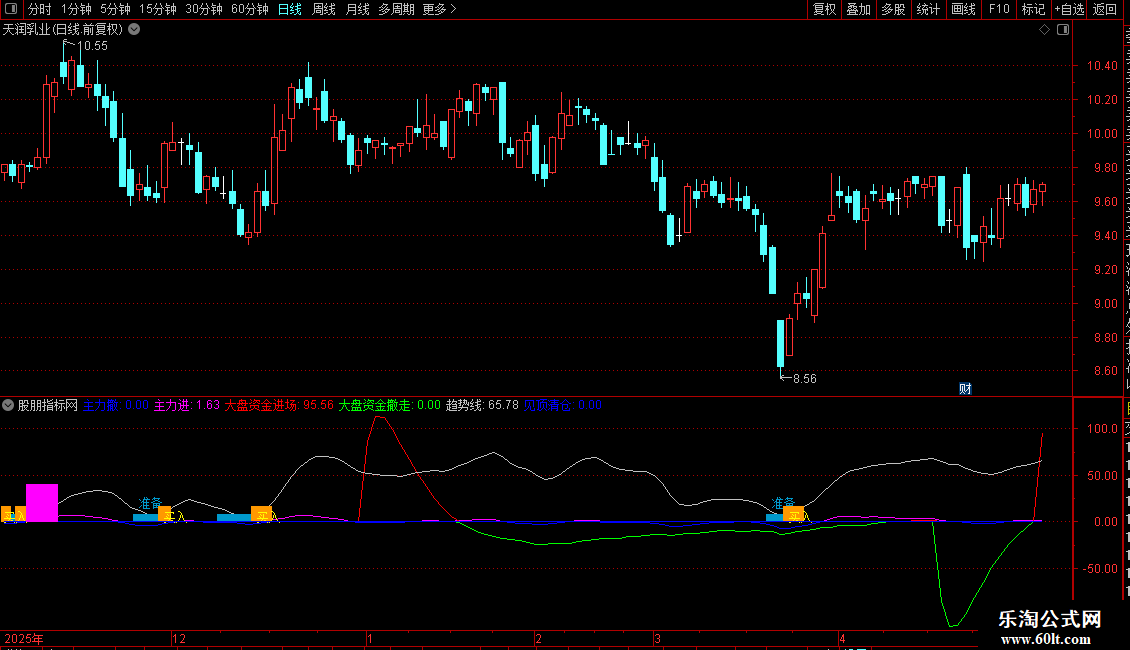This screenshot has height=650, width=1130.
Task: Click the 2025年 label on time axis
Action: coord(24,638)
